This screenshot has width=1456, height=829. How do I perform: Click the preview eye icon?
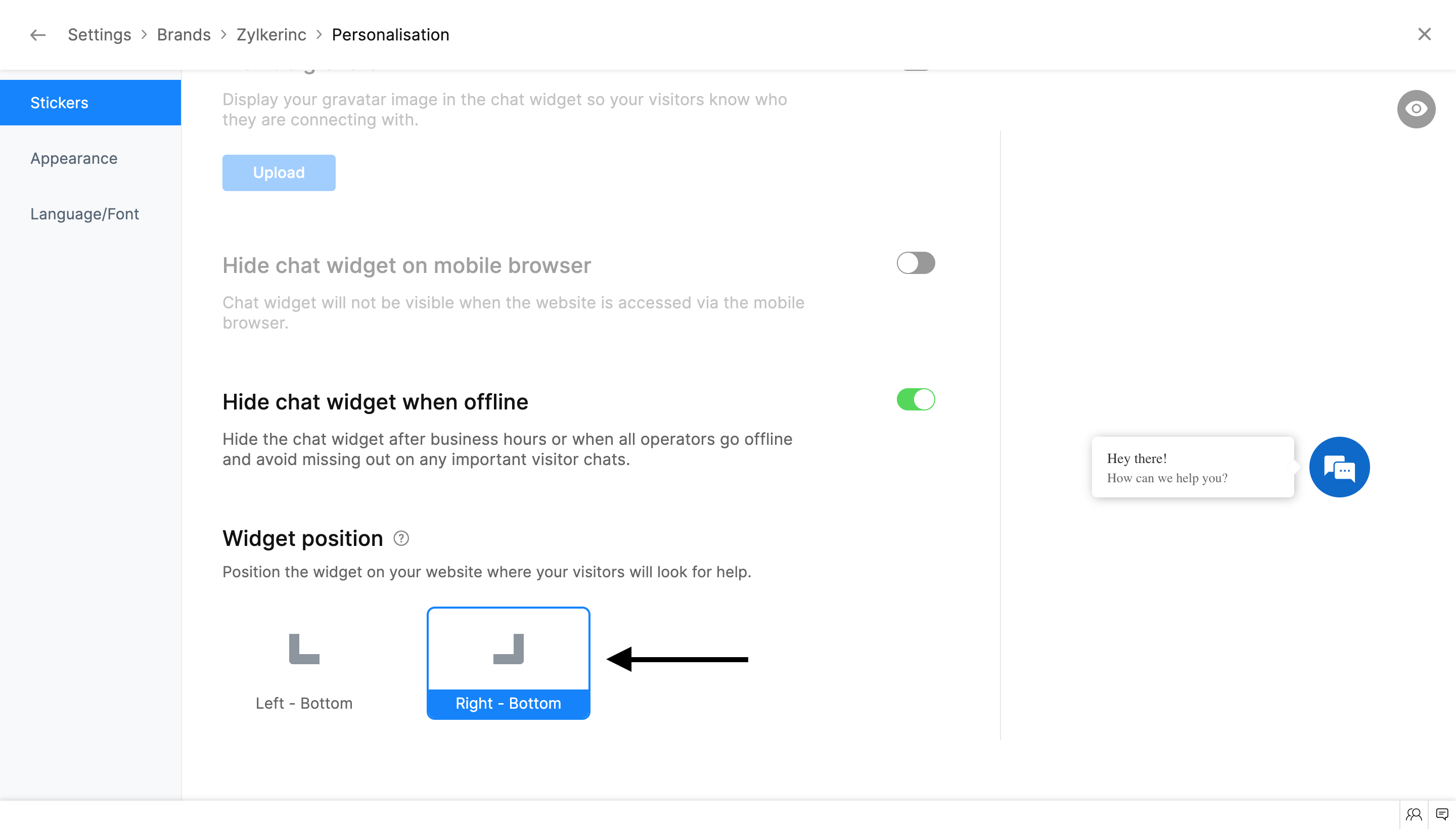tap(1416, 109)
